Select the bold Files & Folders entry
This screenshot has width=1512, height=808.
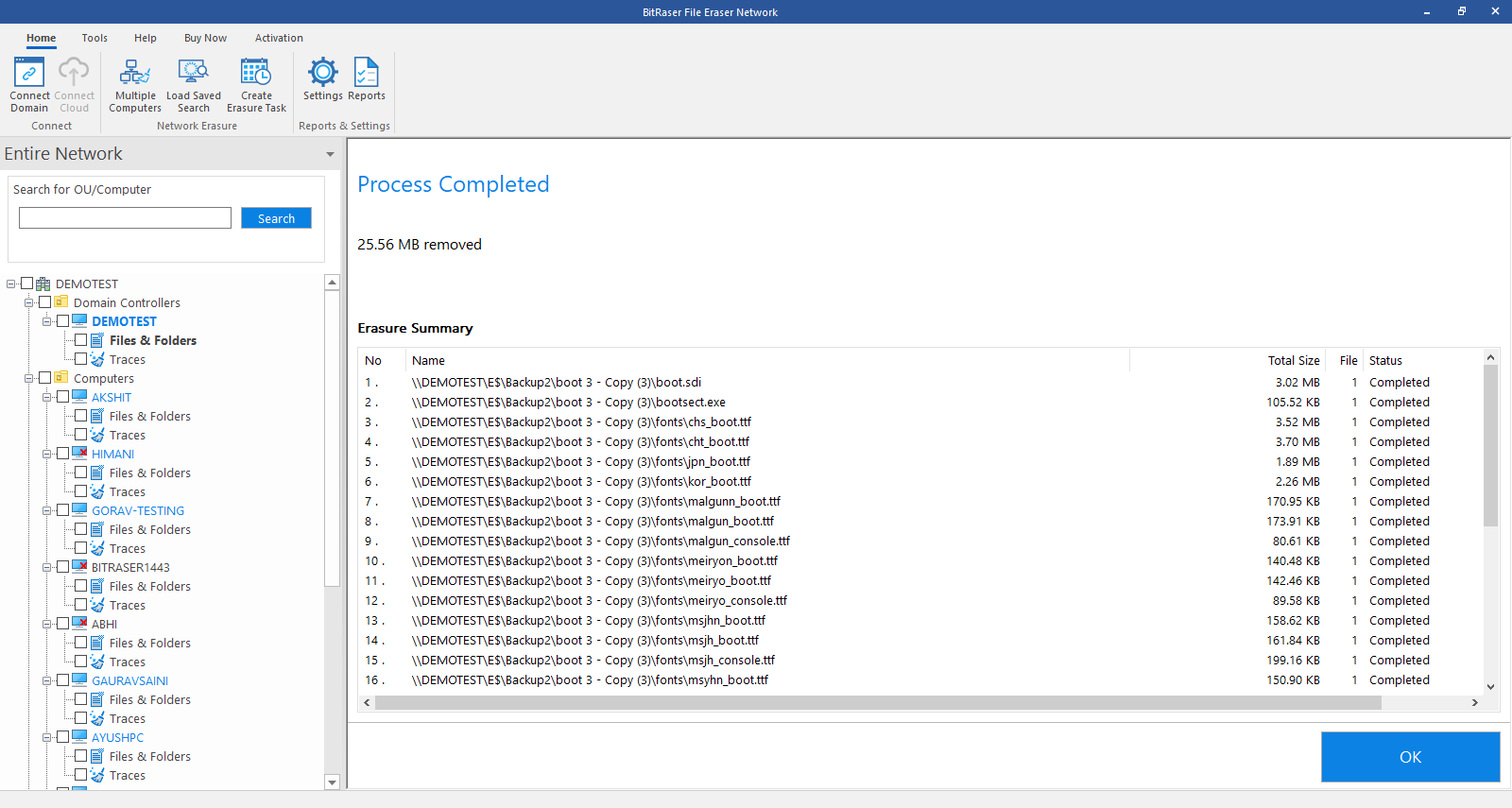tap(153, 340)
